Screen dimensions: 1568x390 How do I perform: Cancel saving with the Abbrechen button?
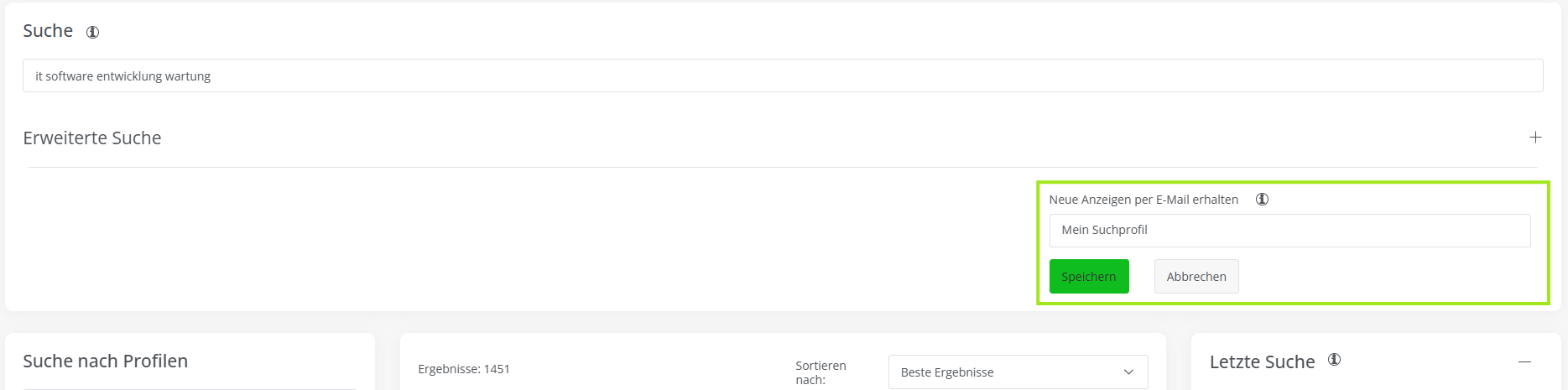(x=1196, y=277)
